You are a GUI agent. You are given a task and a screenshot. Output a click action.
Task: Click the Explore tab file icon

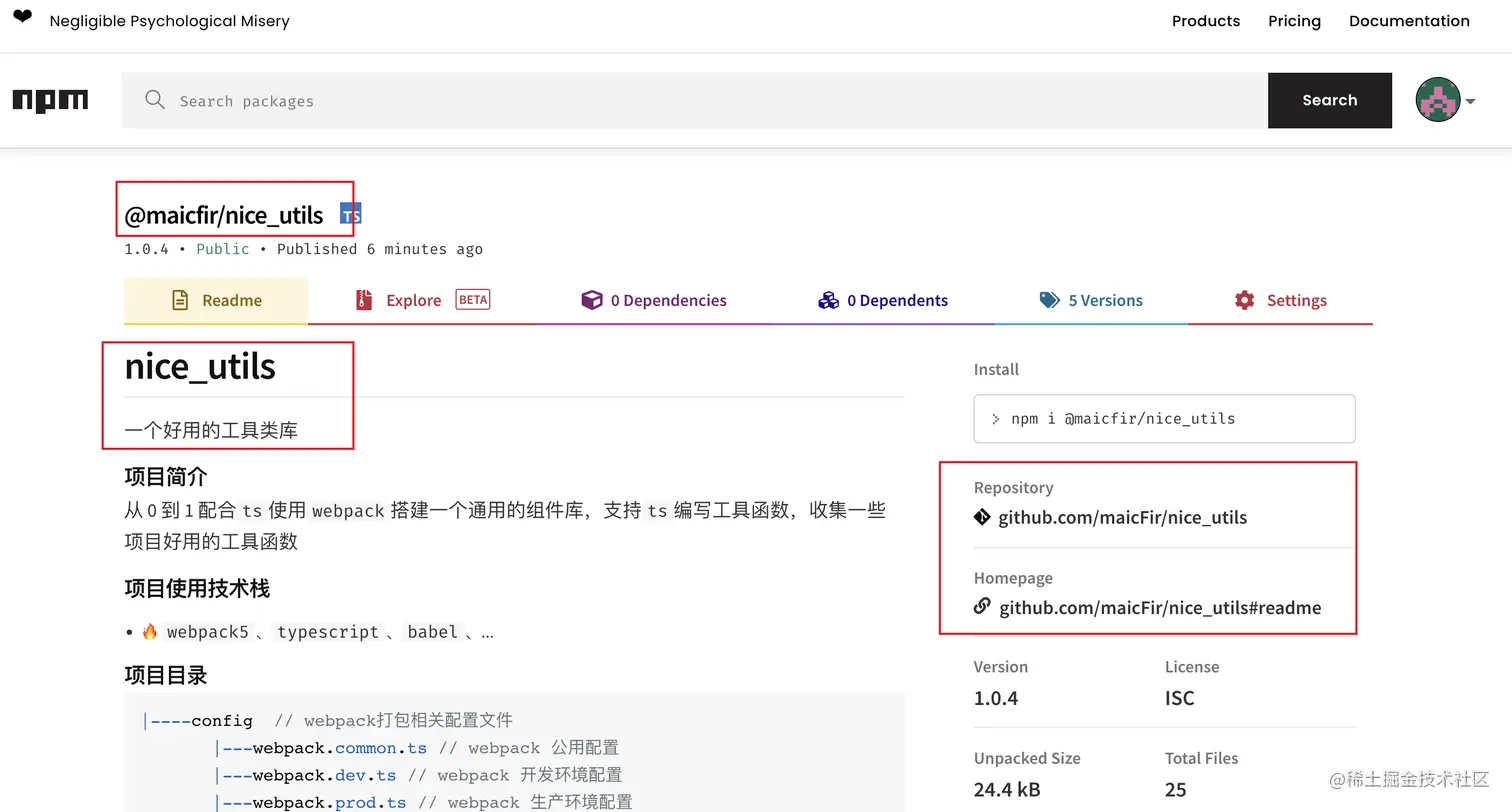click(364, 300)
